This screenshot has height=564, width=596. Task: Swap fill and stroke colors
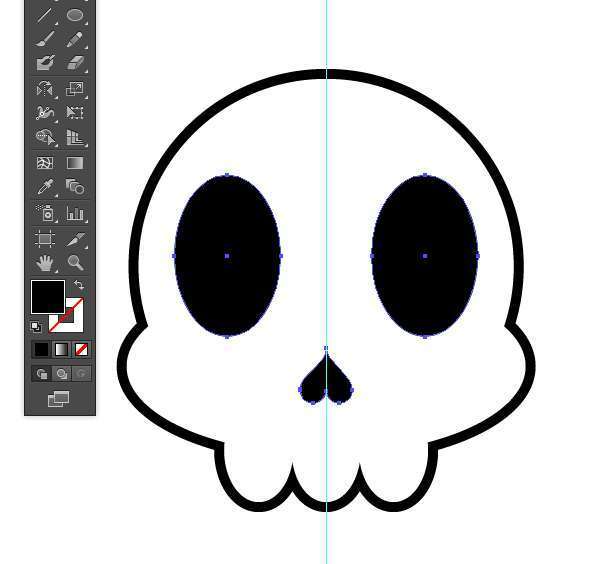(x=79, y=285)
